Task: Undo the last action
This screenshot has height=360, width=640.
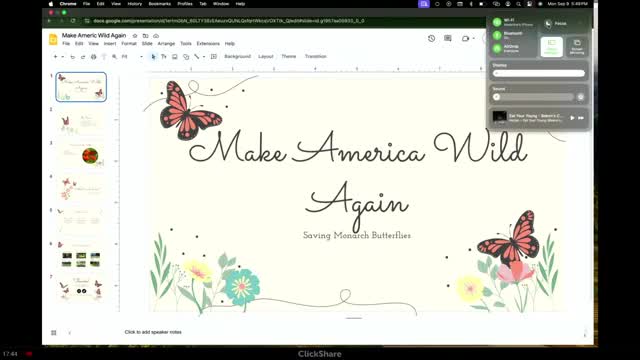Action: (73, 57)
